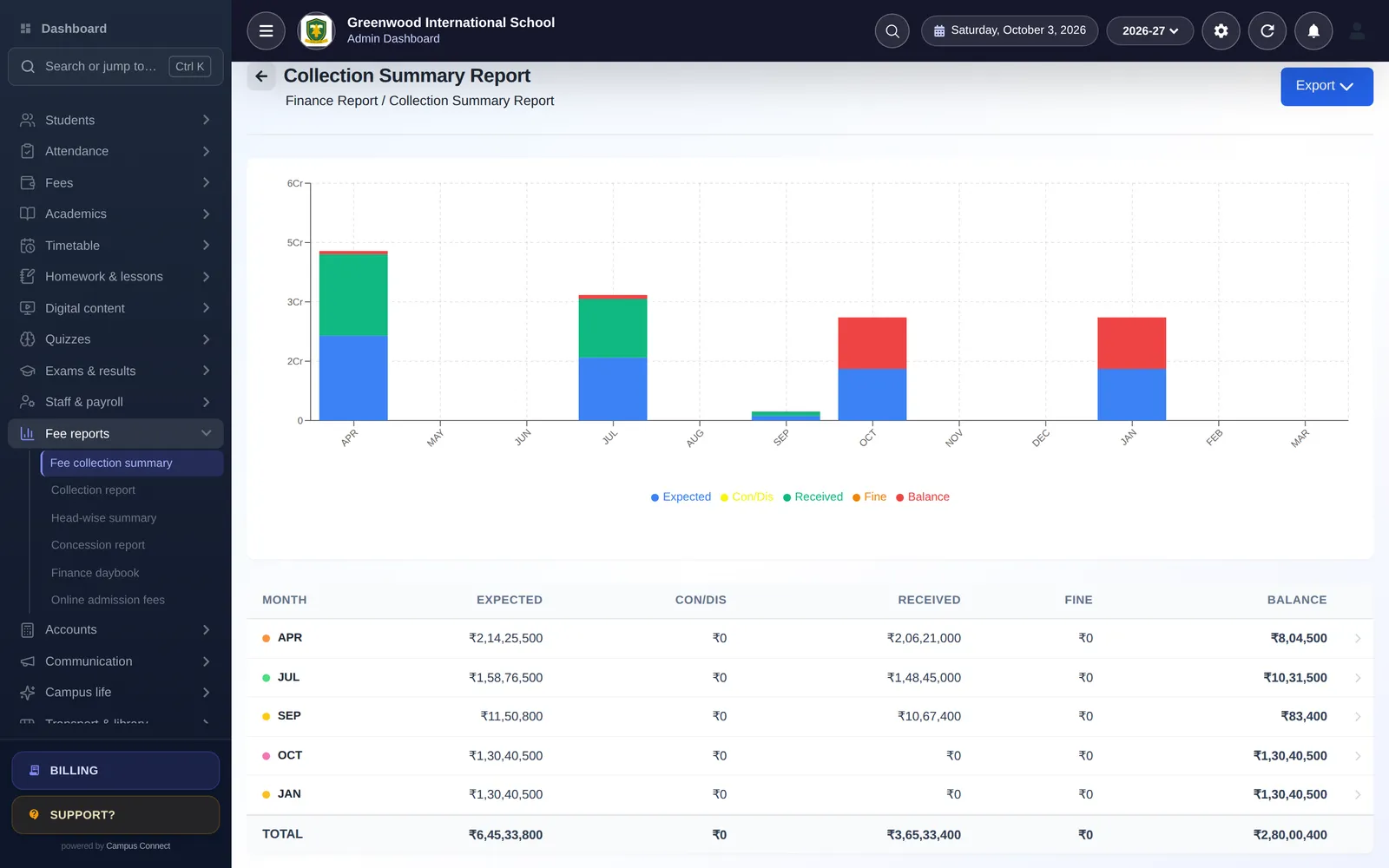The image size is (1389, 868).
Task: Expand the OCT row details chevron
Action: [1358, 756]
